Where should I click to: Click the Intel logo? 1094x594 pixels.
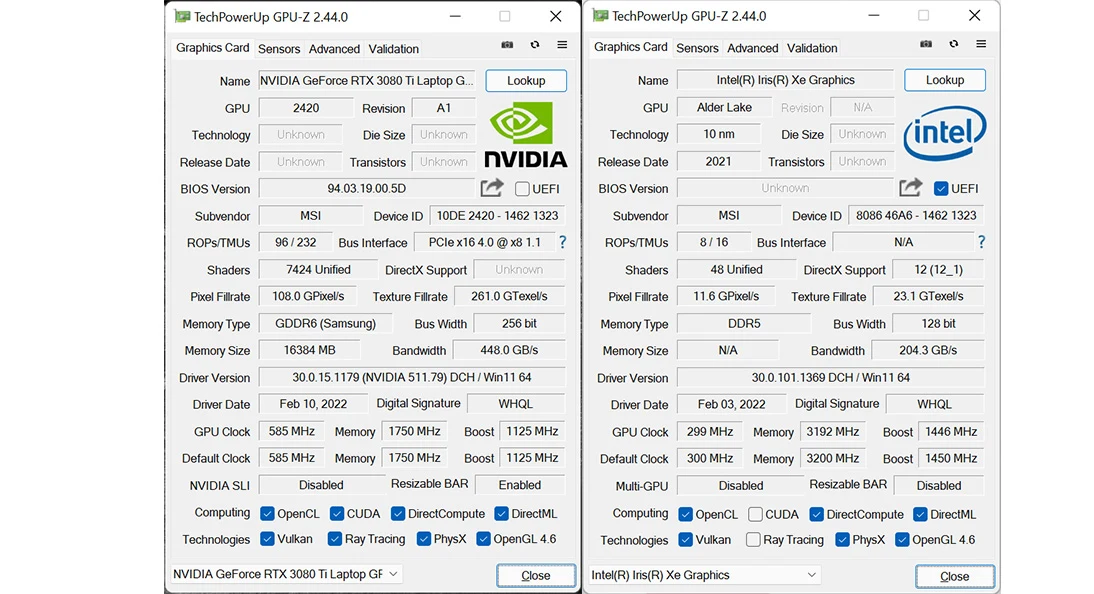[944, 131]
